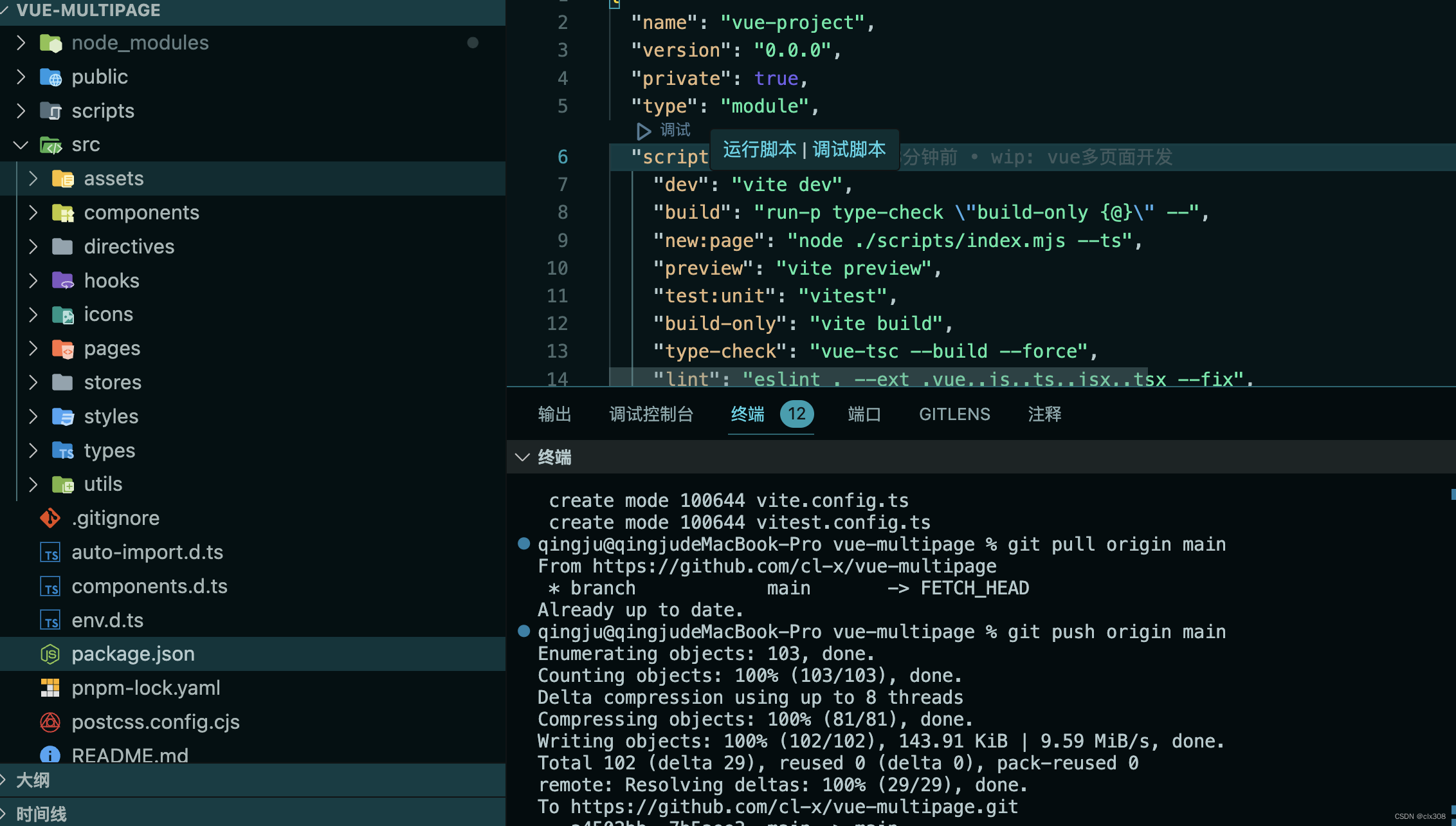
Task: Click the types folder TS icon
Action: (x=63, y=450)
